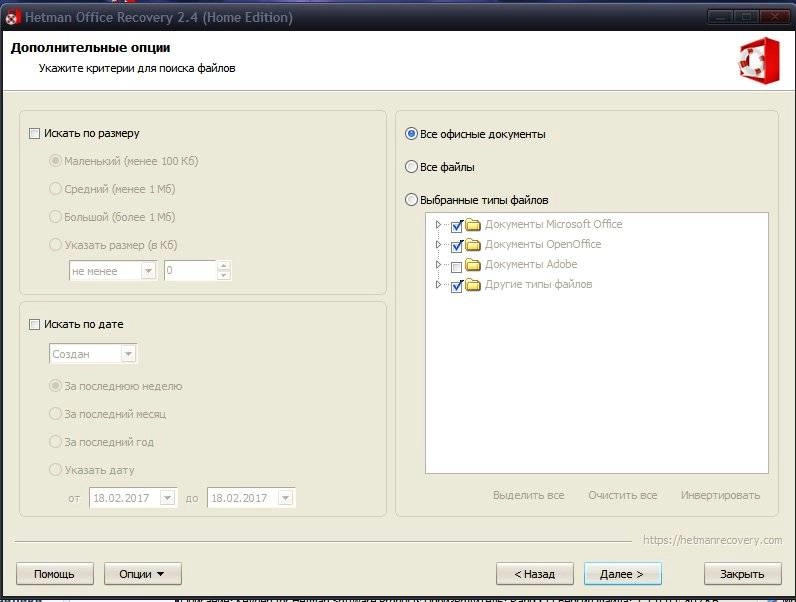The height and width of the screenshot is (602, 796).
Task: Decrease the size value spinner
Action: click(x=224, y=275)
